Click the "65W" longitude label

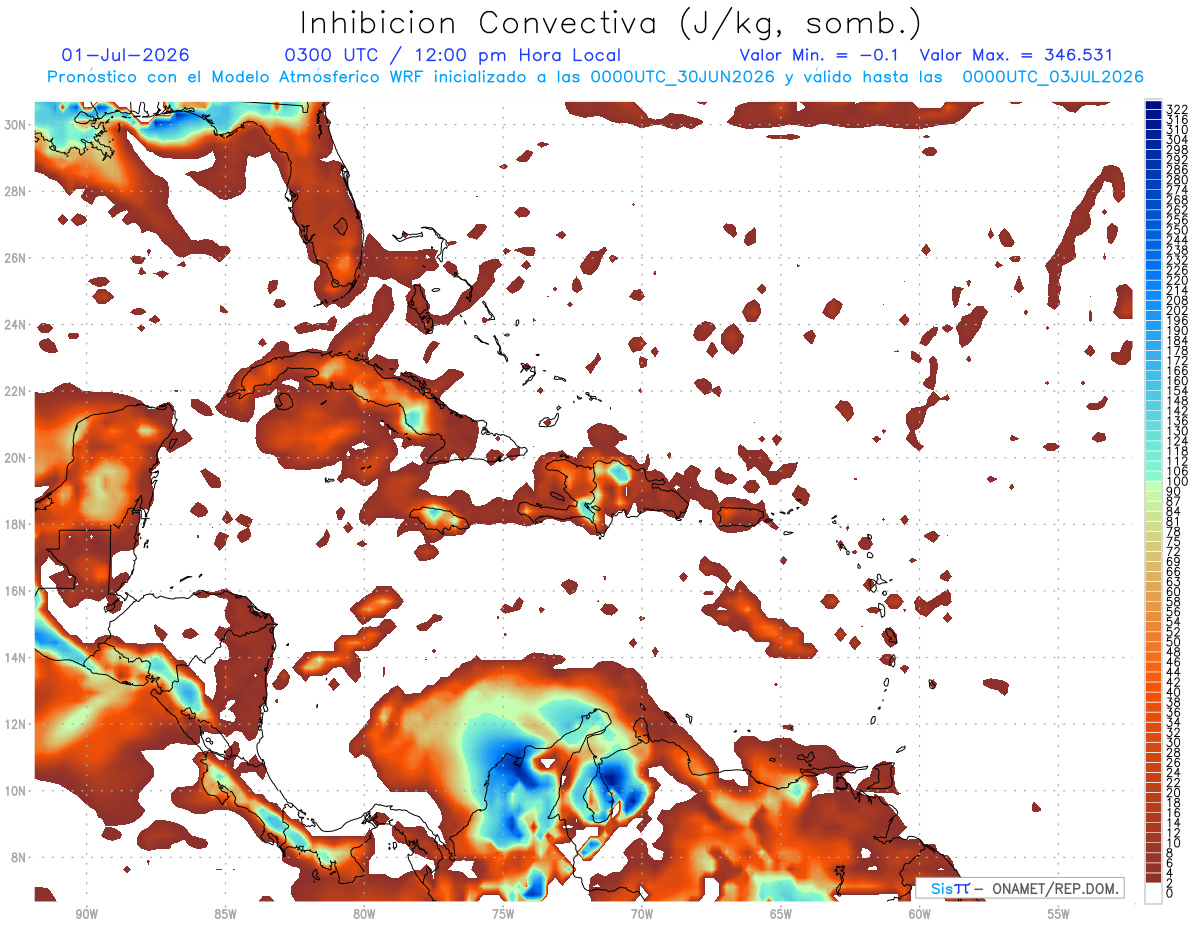pyautogui.click(x=781, y=914)
